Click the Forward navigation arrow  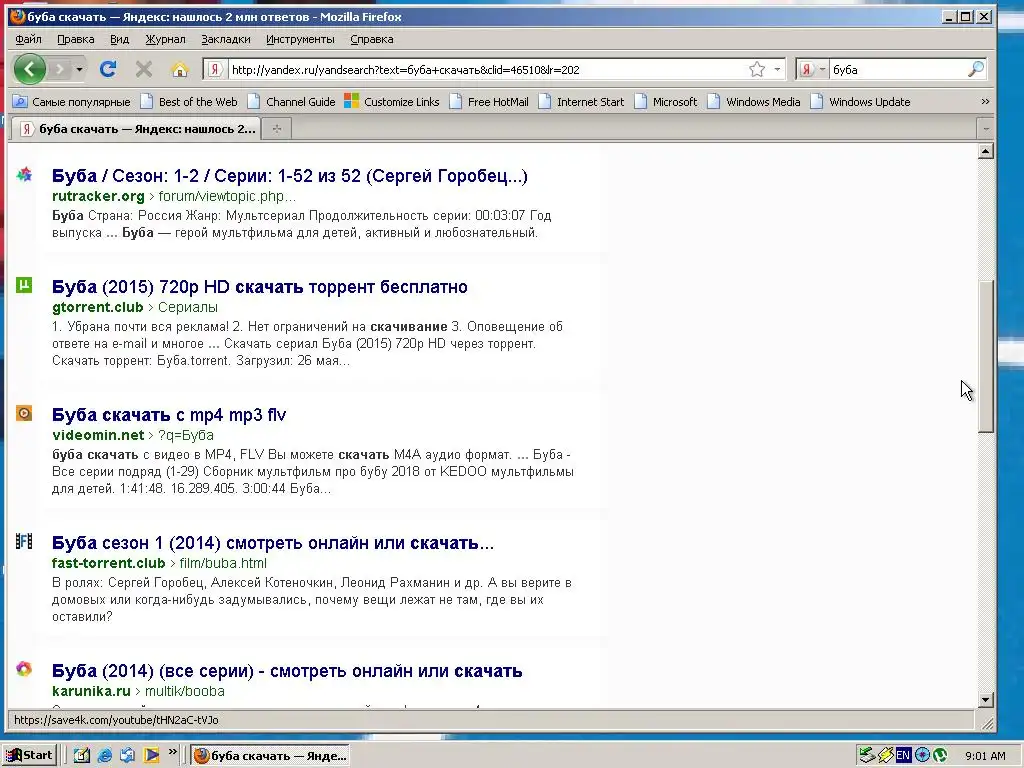click(59, 69)
